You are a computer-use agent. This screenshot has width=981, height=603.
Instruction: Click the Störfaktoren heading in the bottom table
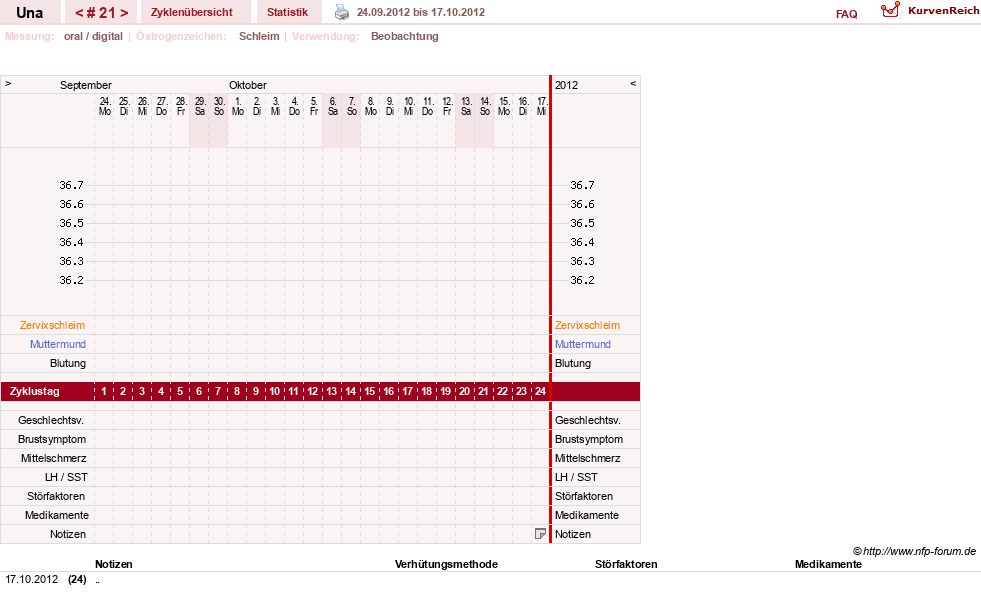click(x=626, y=564)
